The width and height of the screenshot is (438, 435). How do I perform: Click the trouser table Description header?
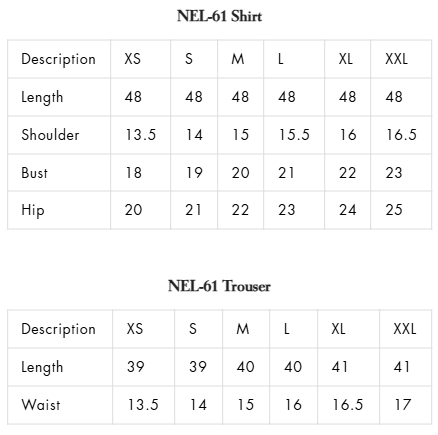58,329
